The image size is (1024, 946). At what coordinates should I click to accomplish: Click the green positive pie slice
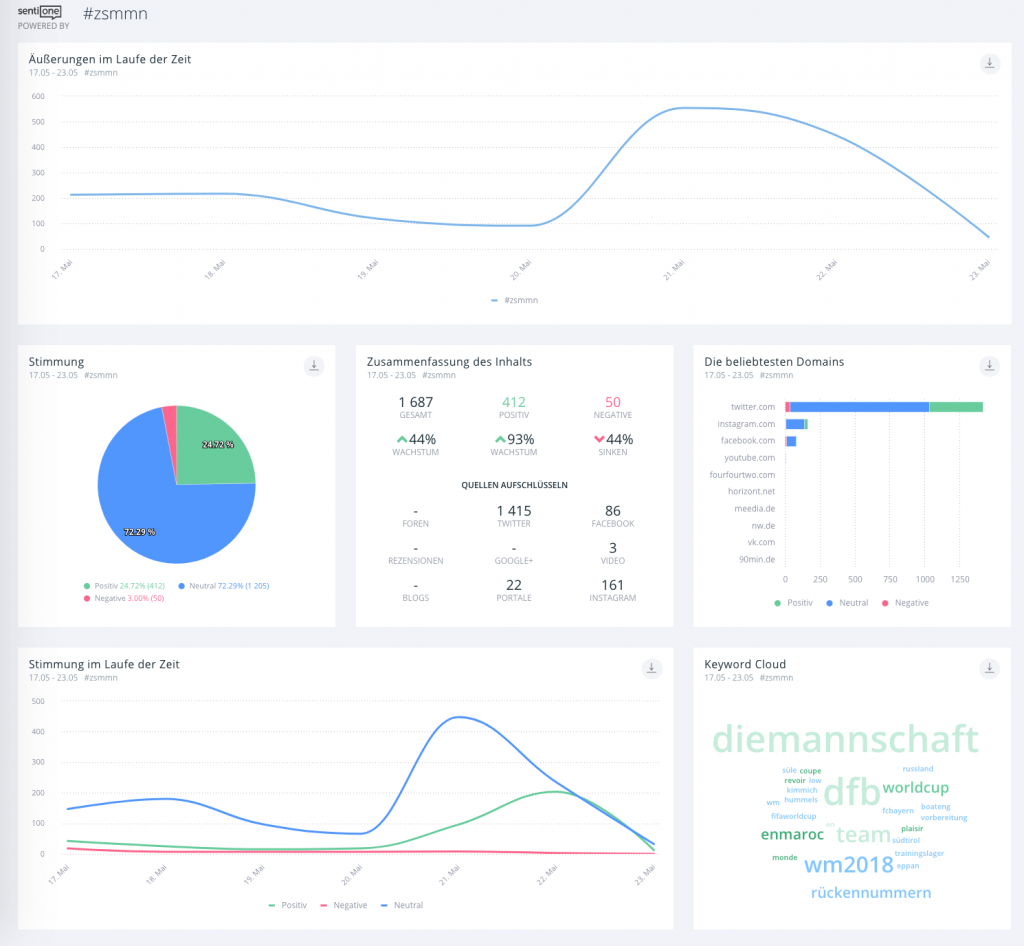212,452
